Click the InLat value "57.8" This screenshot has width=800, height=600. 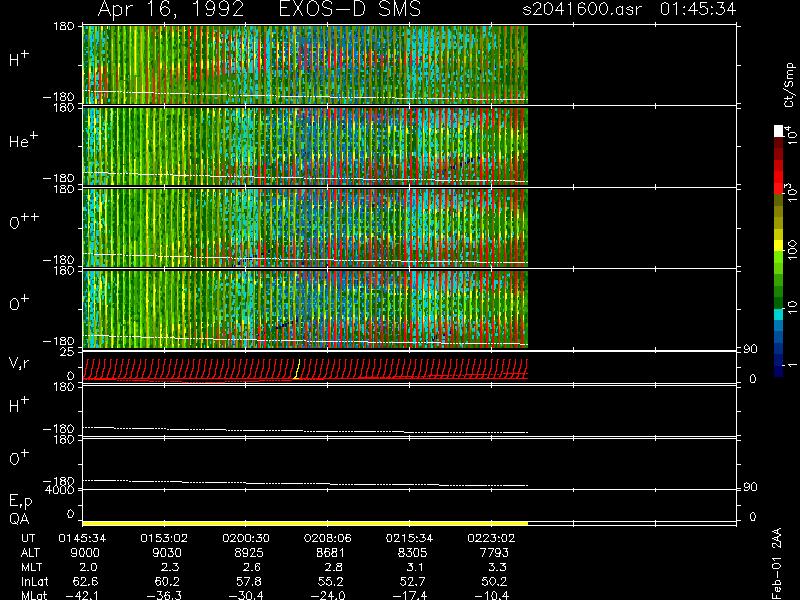coord(248,582)
